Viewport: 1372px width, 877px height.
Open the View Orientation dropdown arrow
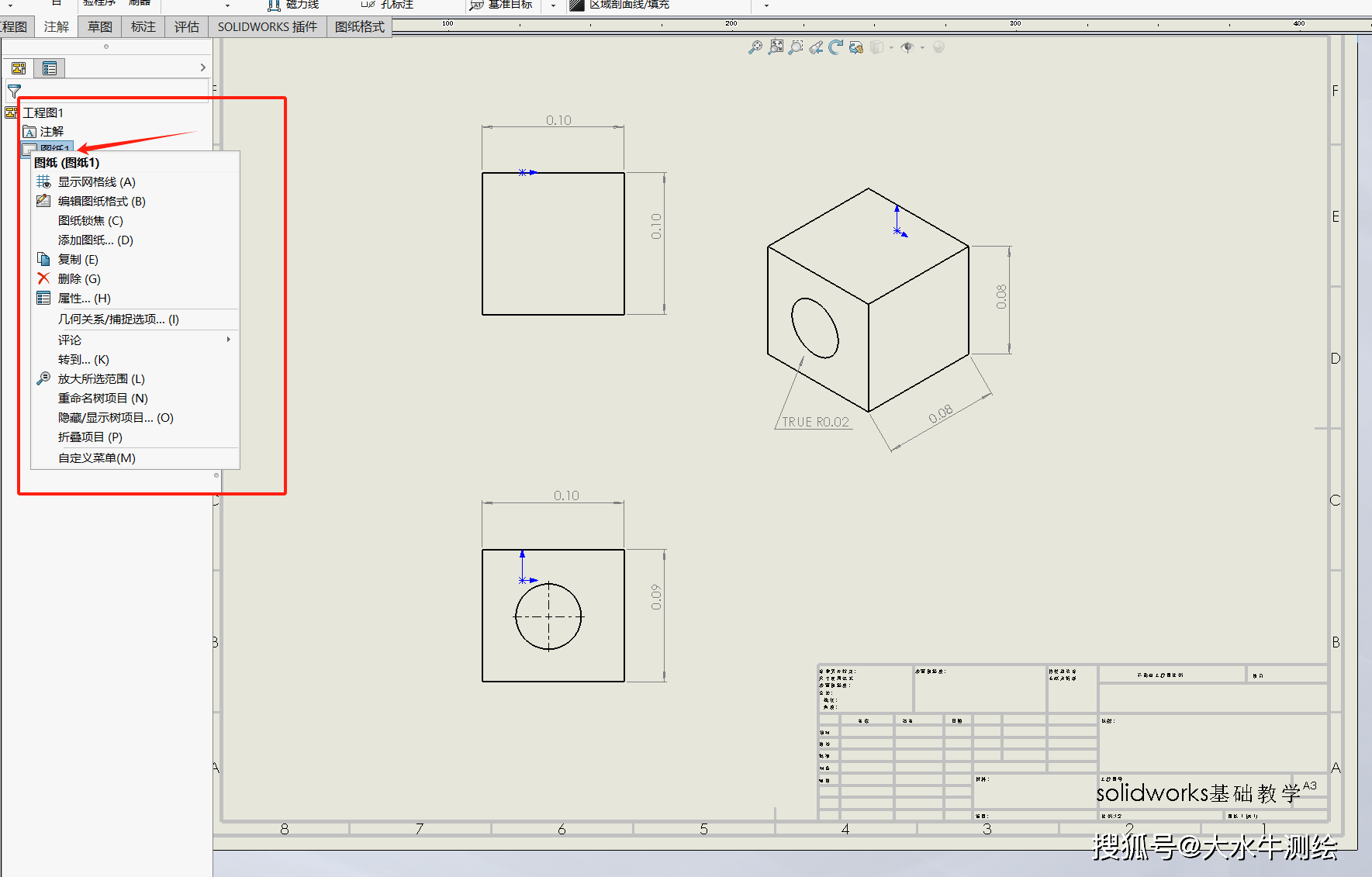coord(892,47)
